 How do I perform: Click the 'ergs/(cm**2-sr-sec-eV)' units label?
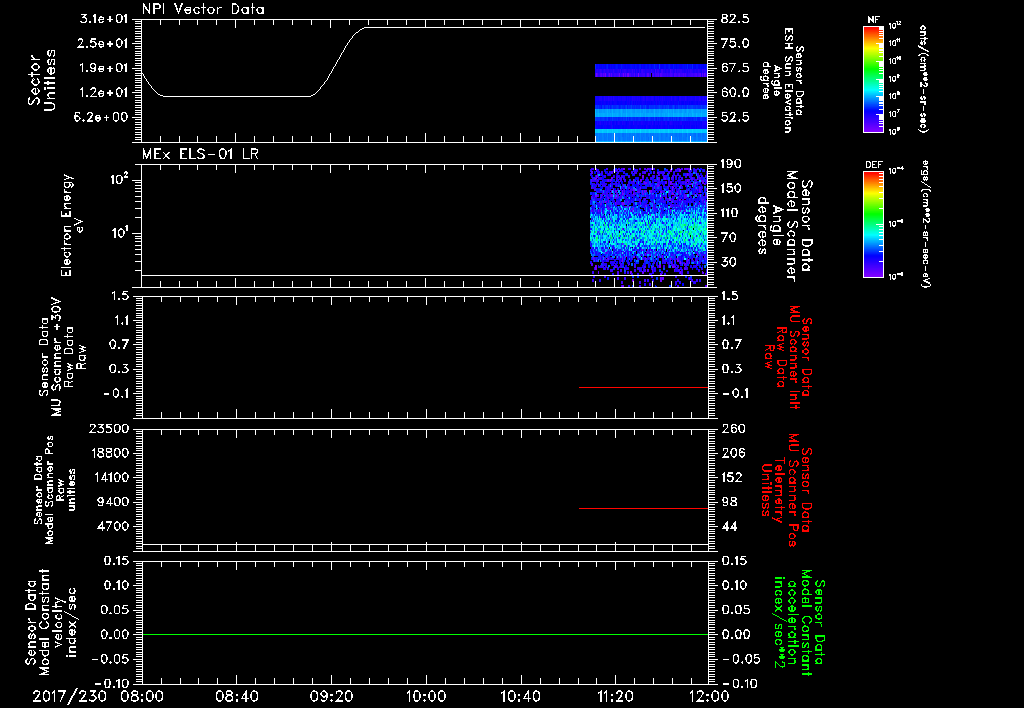[x=927, y=224]
